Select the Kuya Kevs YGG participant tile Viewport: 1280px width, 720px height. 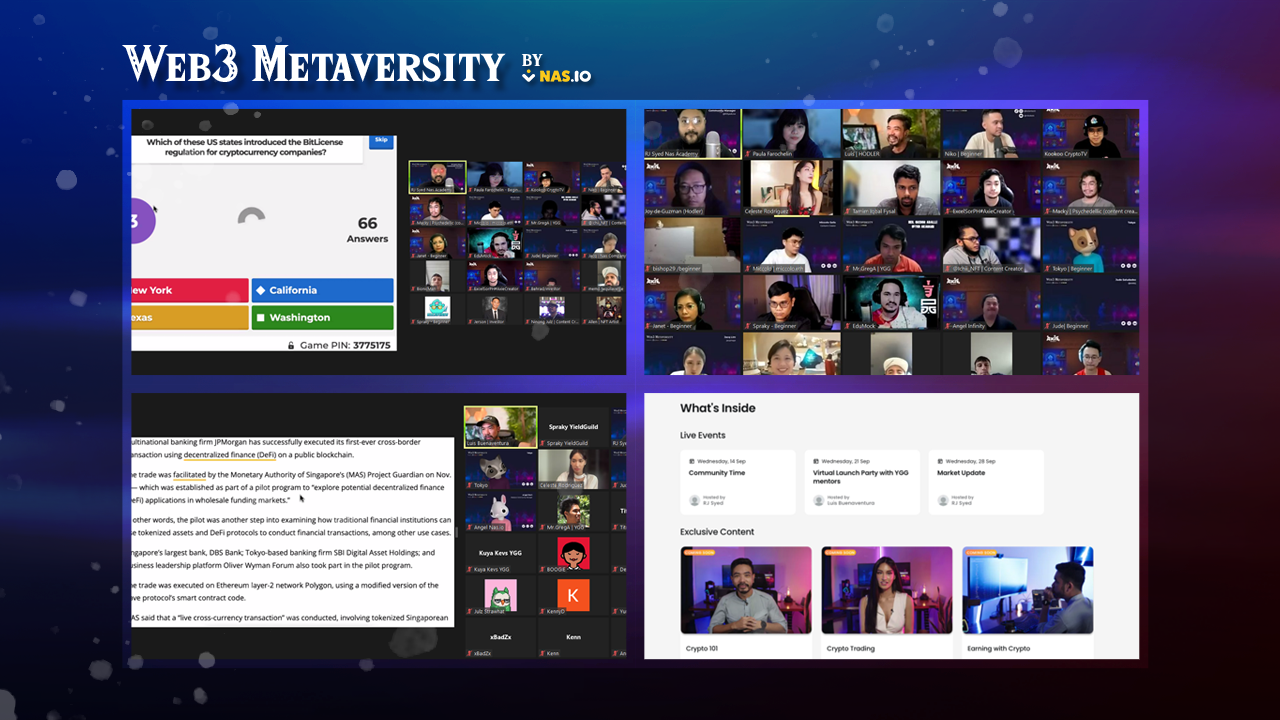pos(501,554)
